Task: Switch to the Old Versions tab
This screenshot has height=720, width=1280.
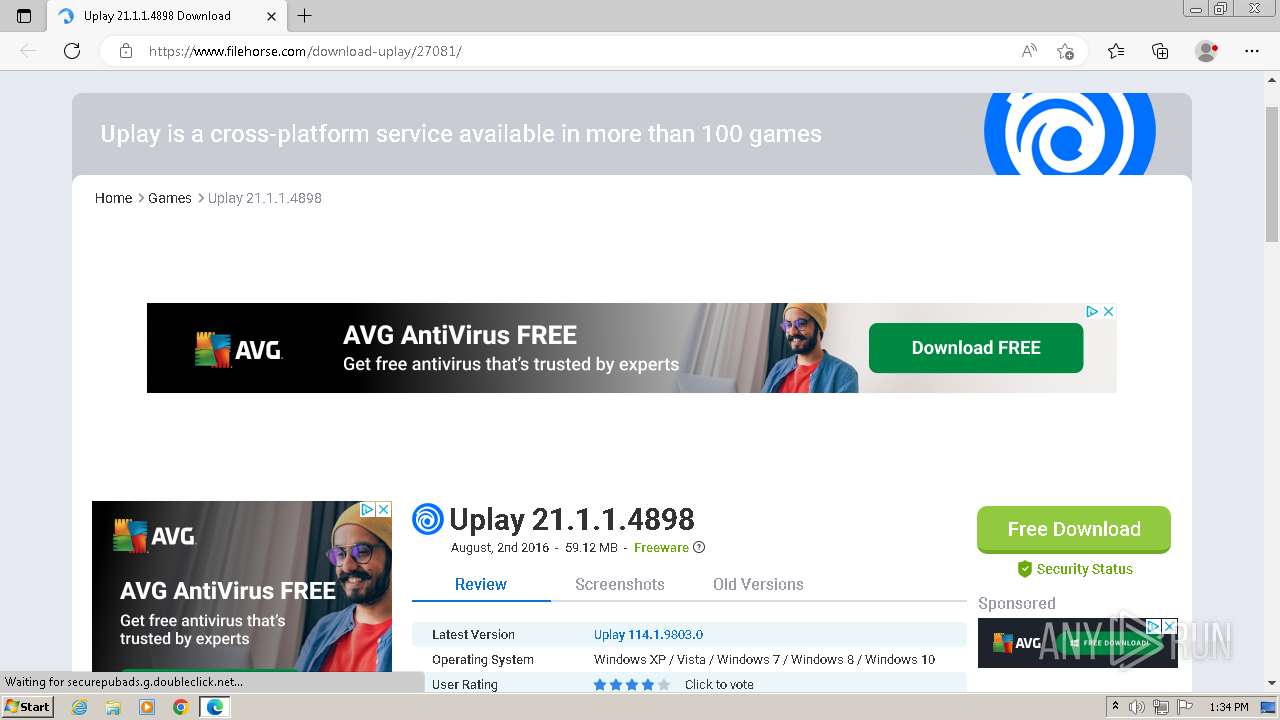Action: pyautogui.click(x=758, y=584)
